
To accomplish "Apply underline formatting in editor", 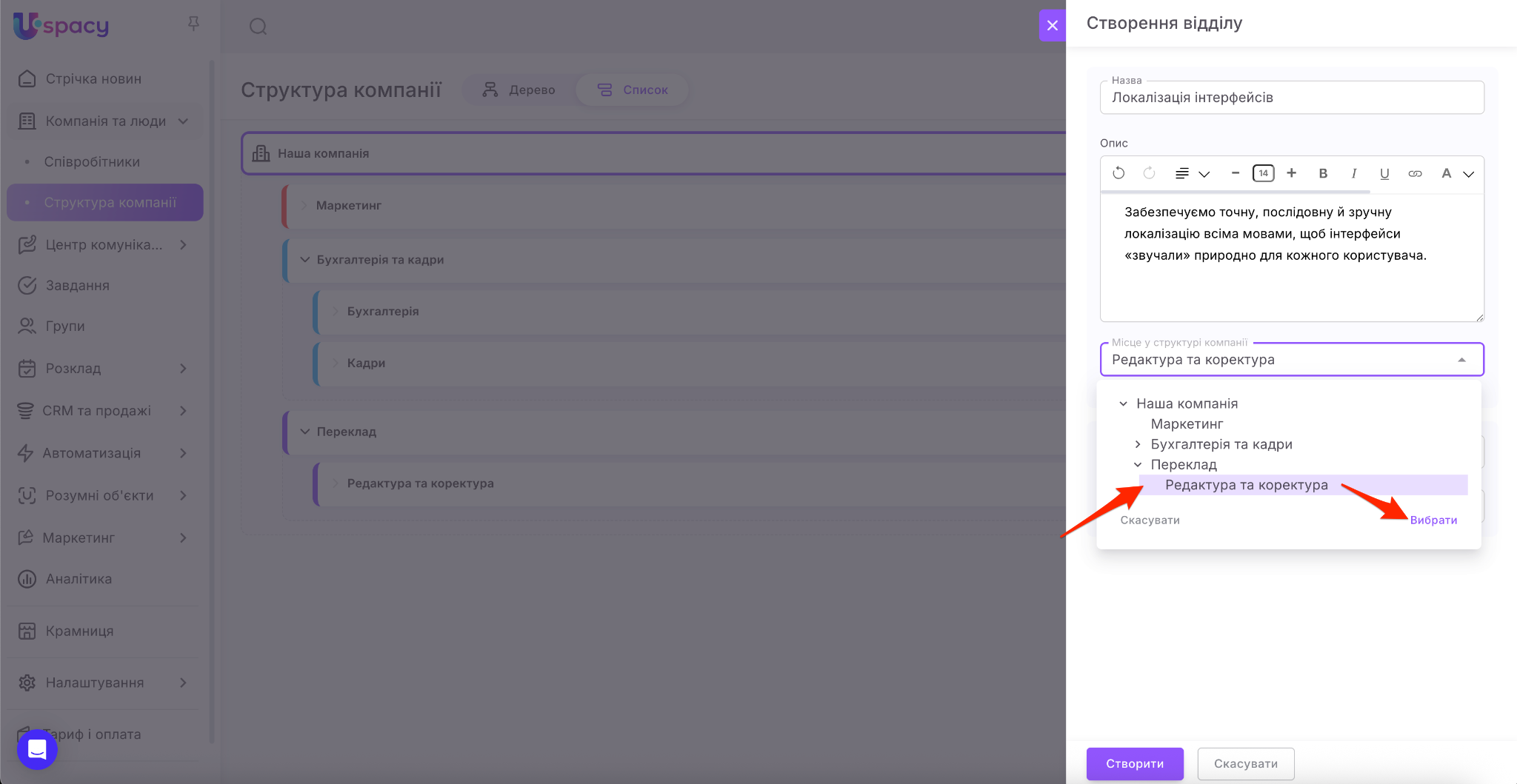I will coord(1384,173).
